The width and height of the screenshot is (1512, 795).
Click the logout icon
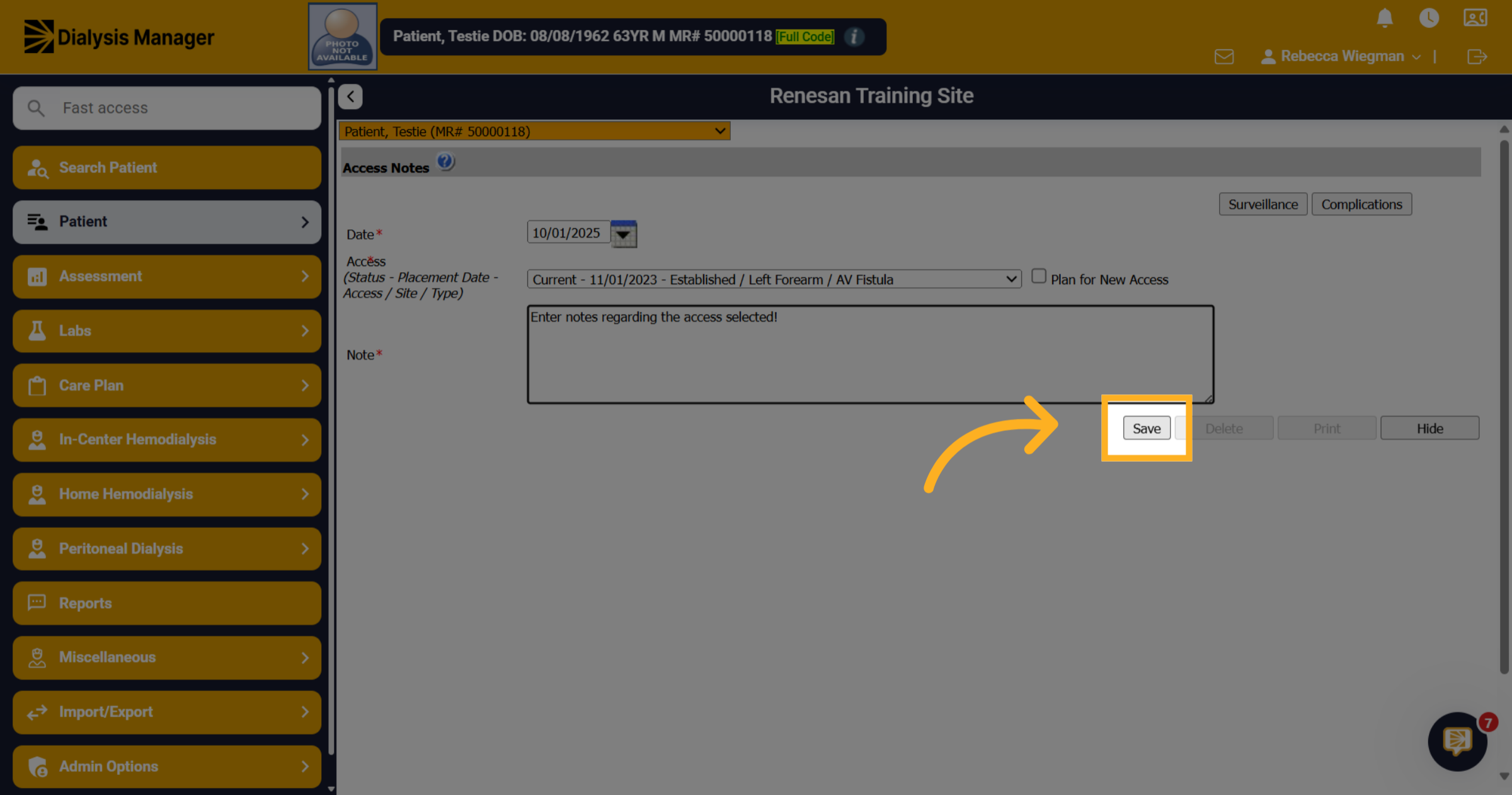[x=1477, y=57]
